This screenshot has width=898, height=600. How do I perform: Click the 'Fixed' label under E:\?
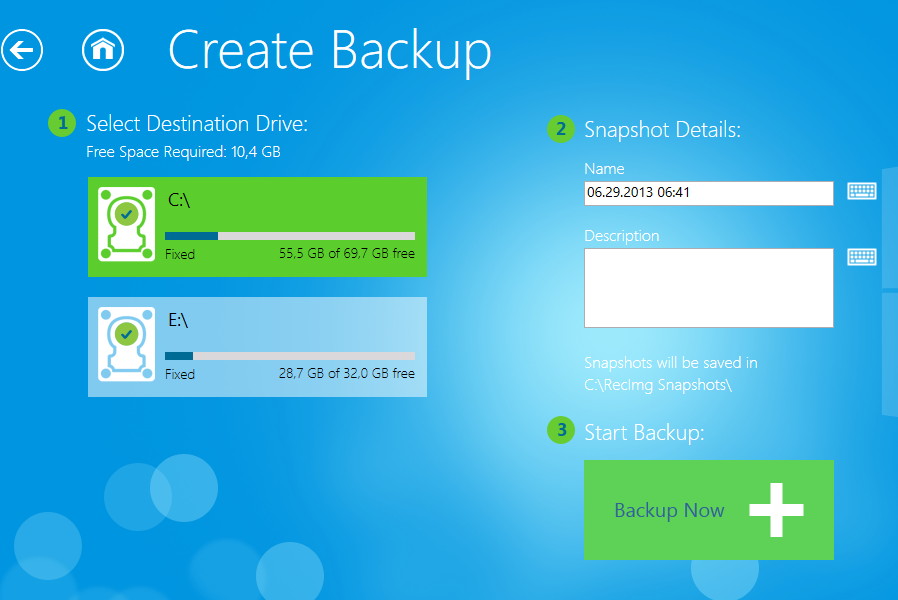[x=180, y=374]
